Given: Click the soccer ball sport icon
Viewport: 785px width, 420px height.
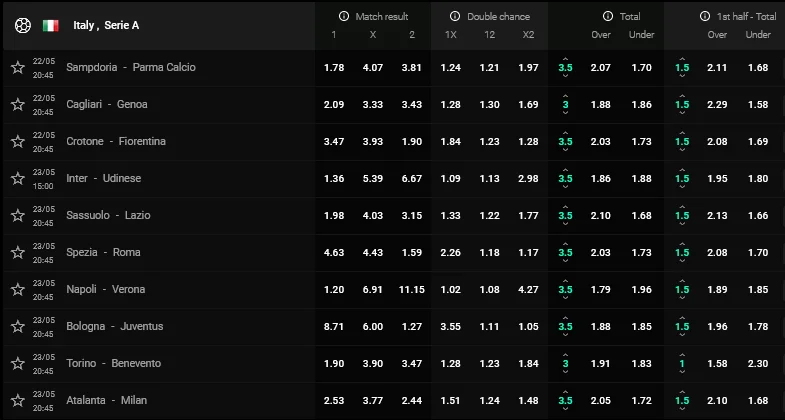Looking at the screenshot, I should [22, 25].
